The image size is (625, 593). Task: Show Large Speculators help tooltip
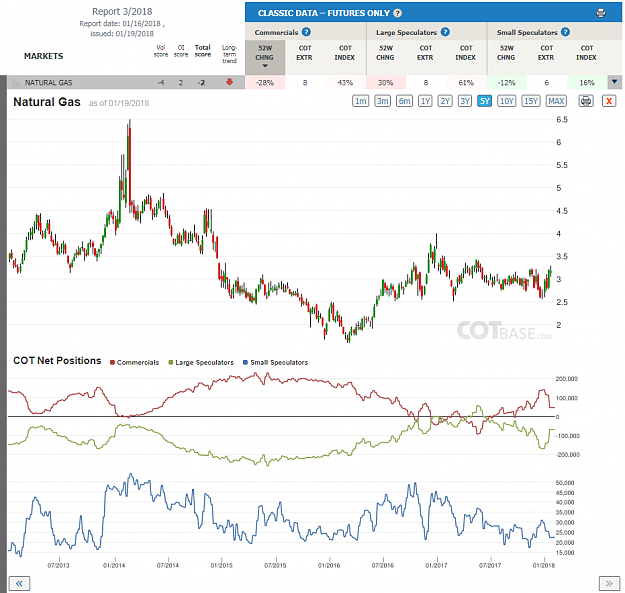point(445,32)
